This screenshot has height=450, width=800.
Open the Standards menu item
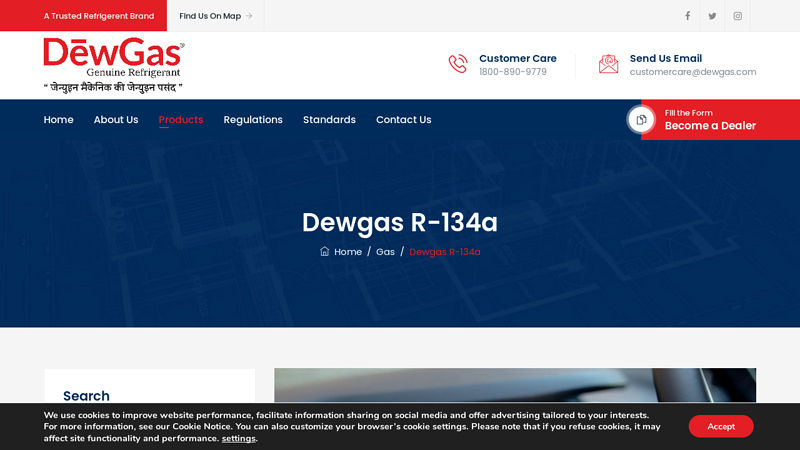tap(329, 119)
